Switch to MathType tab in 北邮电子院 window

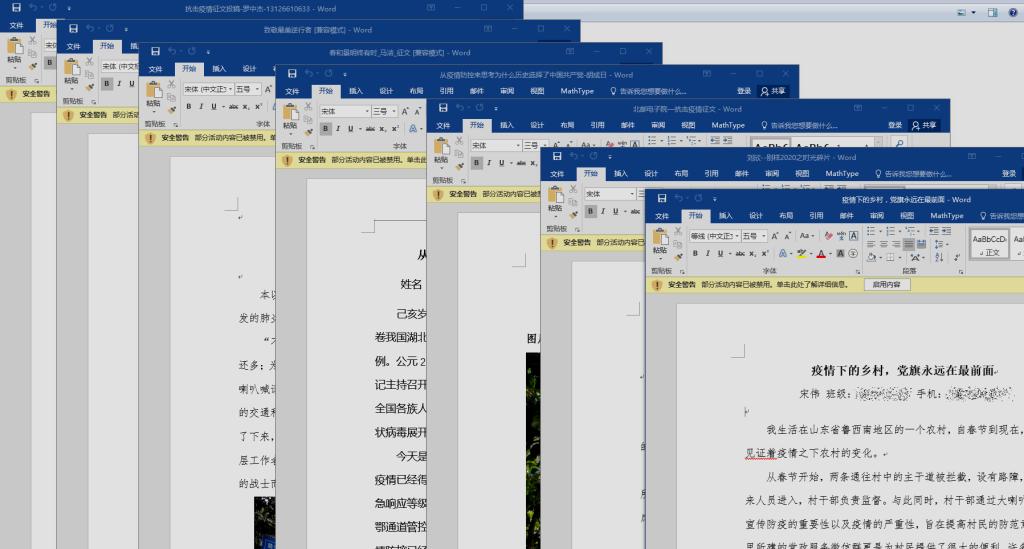pos(728,125)
